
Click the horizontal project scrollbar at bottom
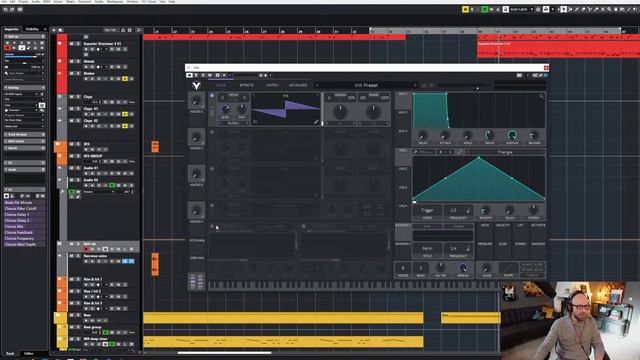224,353
